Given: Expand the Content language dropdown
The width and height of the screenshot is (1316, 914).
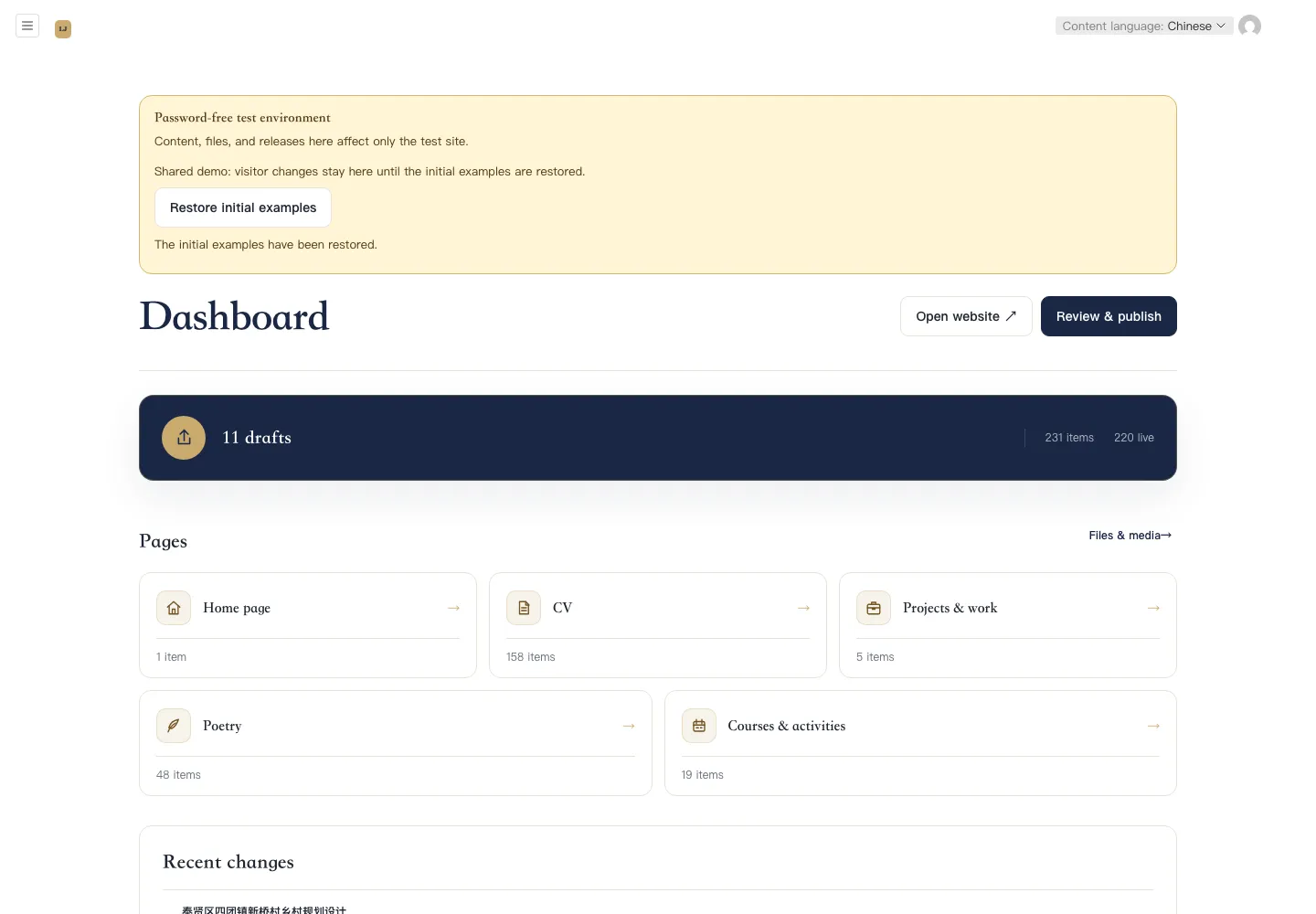Looking at the screenshot, I should point(1143,26).
